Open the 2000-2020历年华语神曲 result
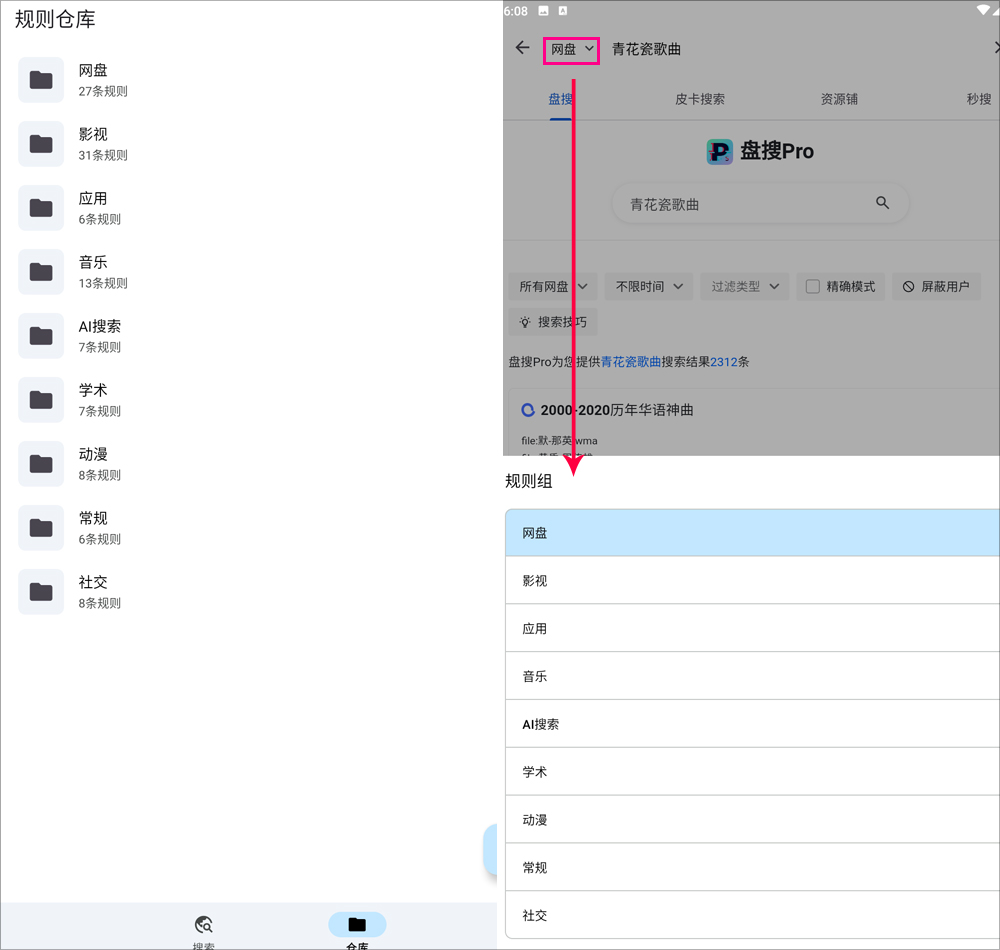The image size is (1000, 950). pos(617,410)
